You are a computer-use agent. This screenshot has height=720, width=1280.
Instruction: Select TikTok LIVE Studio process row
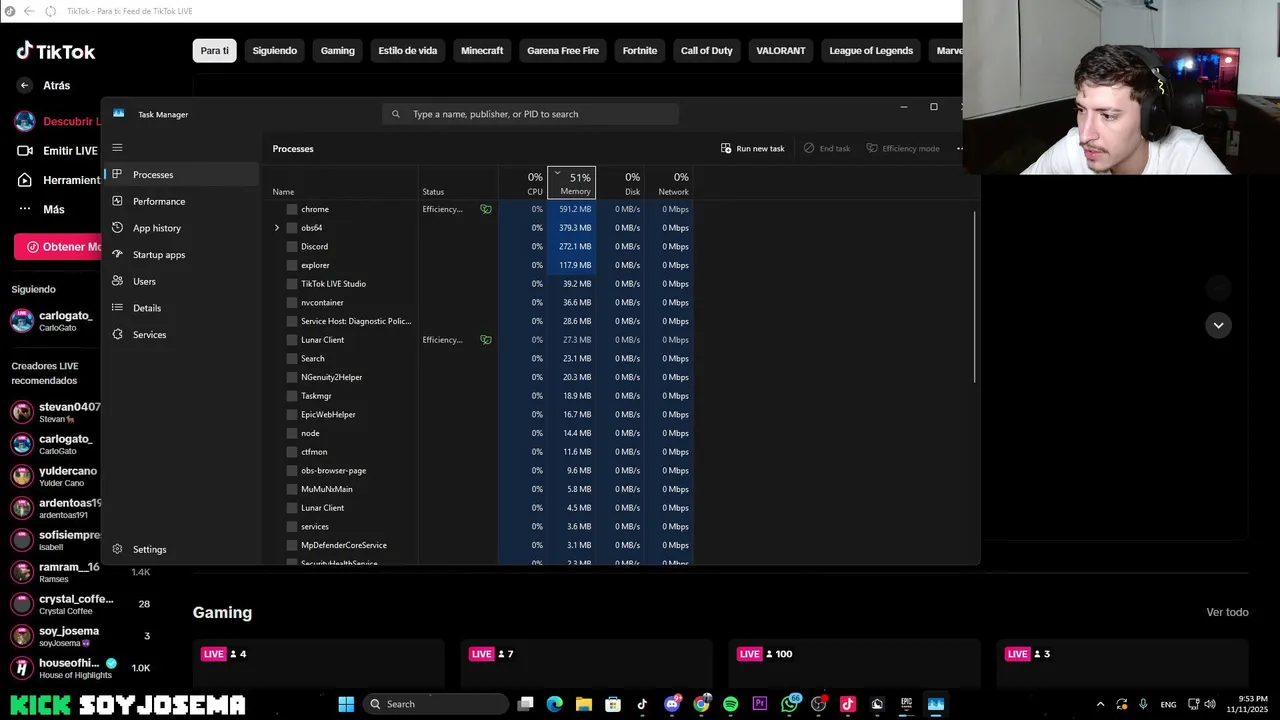482,284
